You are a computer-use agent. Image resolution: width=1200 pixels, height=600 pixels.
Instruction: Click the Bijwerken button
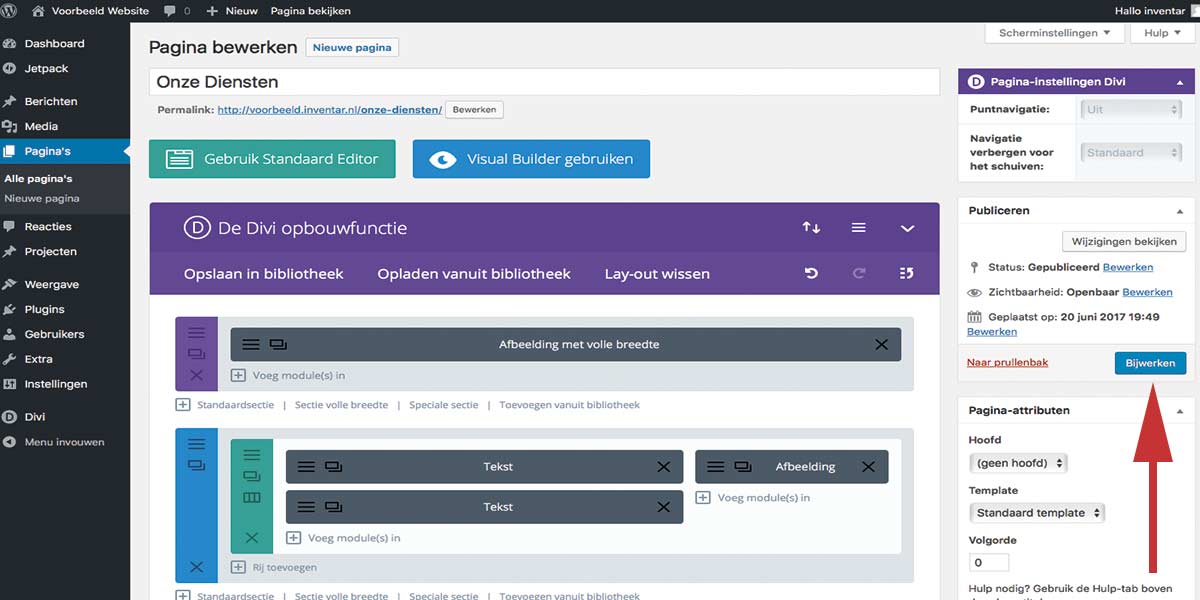point(1150,363)
